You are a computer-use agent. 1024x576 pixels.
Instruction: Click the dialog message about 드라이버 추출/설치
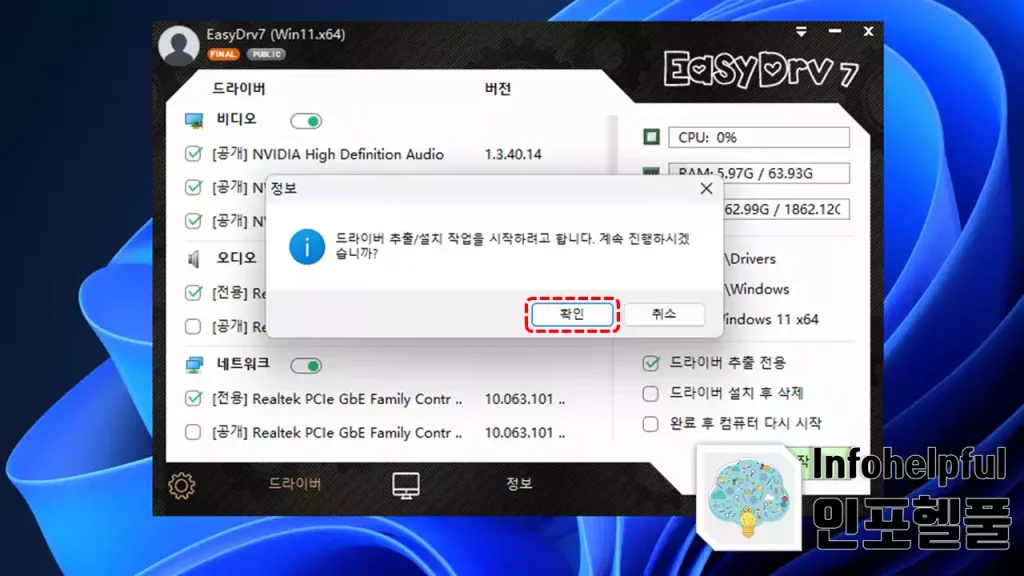coord(513,246)
